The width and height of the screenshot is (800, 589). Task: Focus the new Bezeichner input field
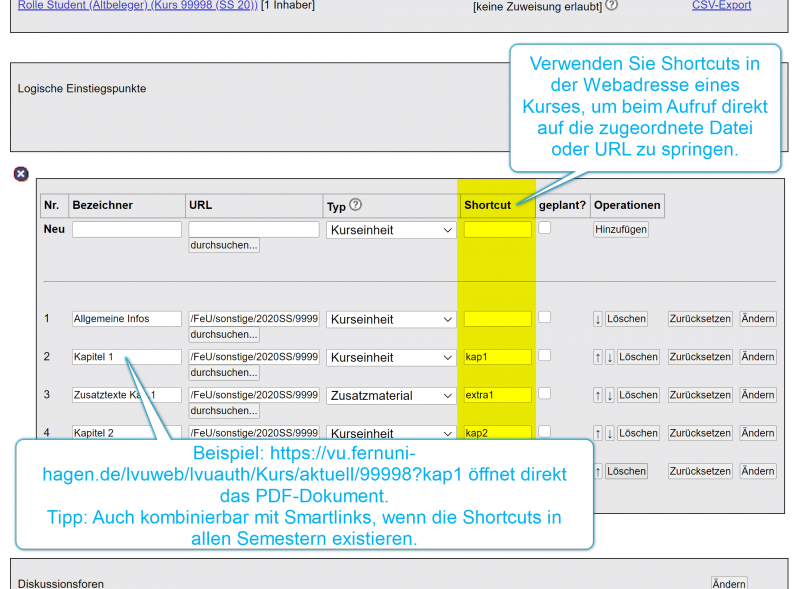[x=127, y=230]
